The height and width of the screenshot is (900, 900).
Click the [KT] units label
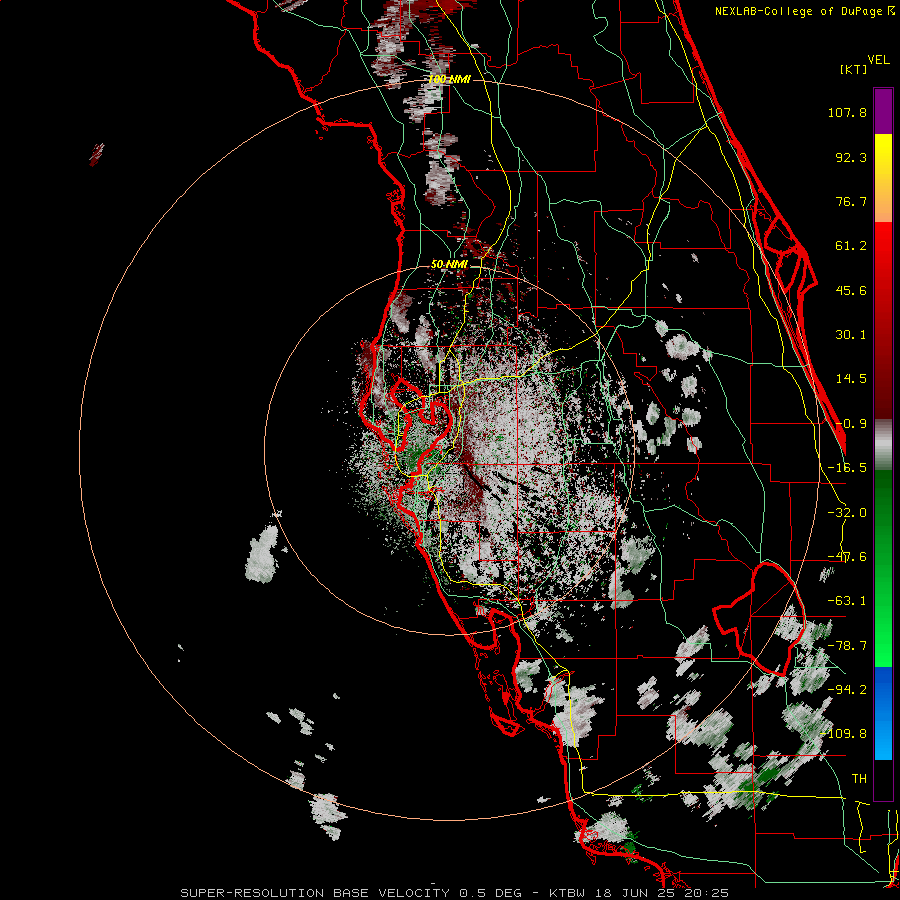[854, 69]
